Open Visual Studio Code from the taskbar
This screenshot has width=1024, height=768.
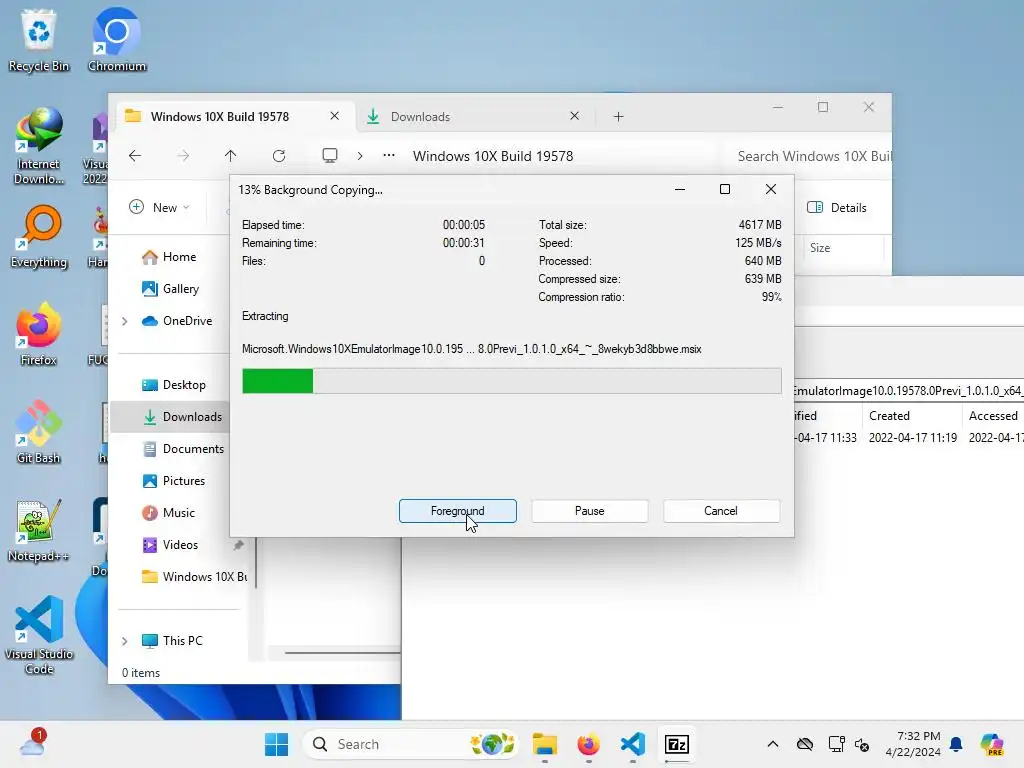click(x=633, y=744)
